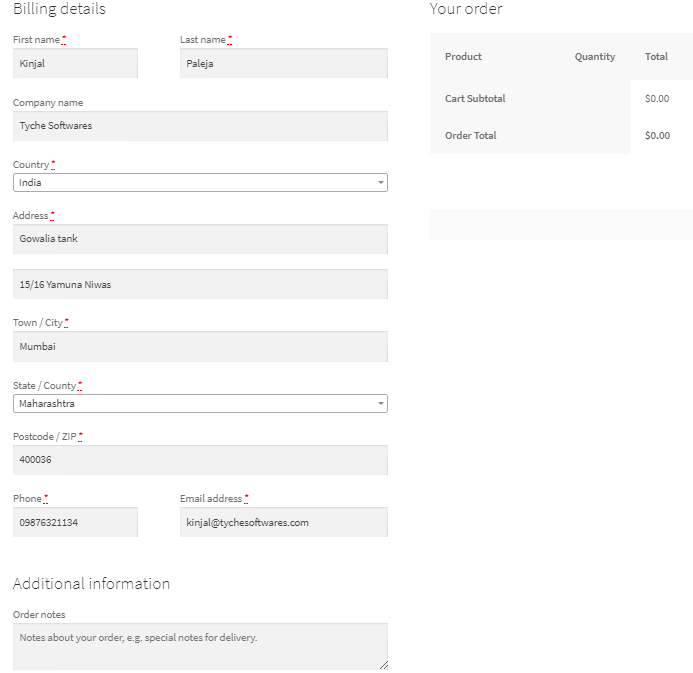
Task: Edit the second address line Yamuna Niwas
Action: (200, 285)
